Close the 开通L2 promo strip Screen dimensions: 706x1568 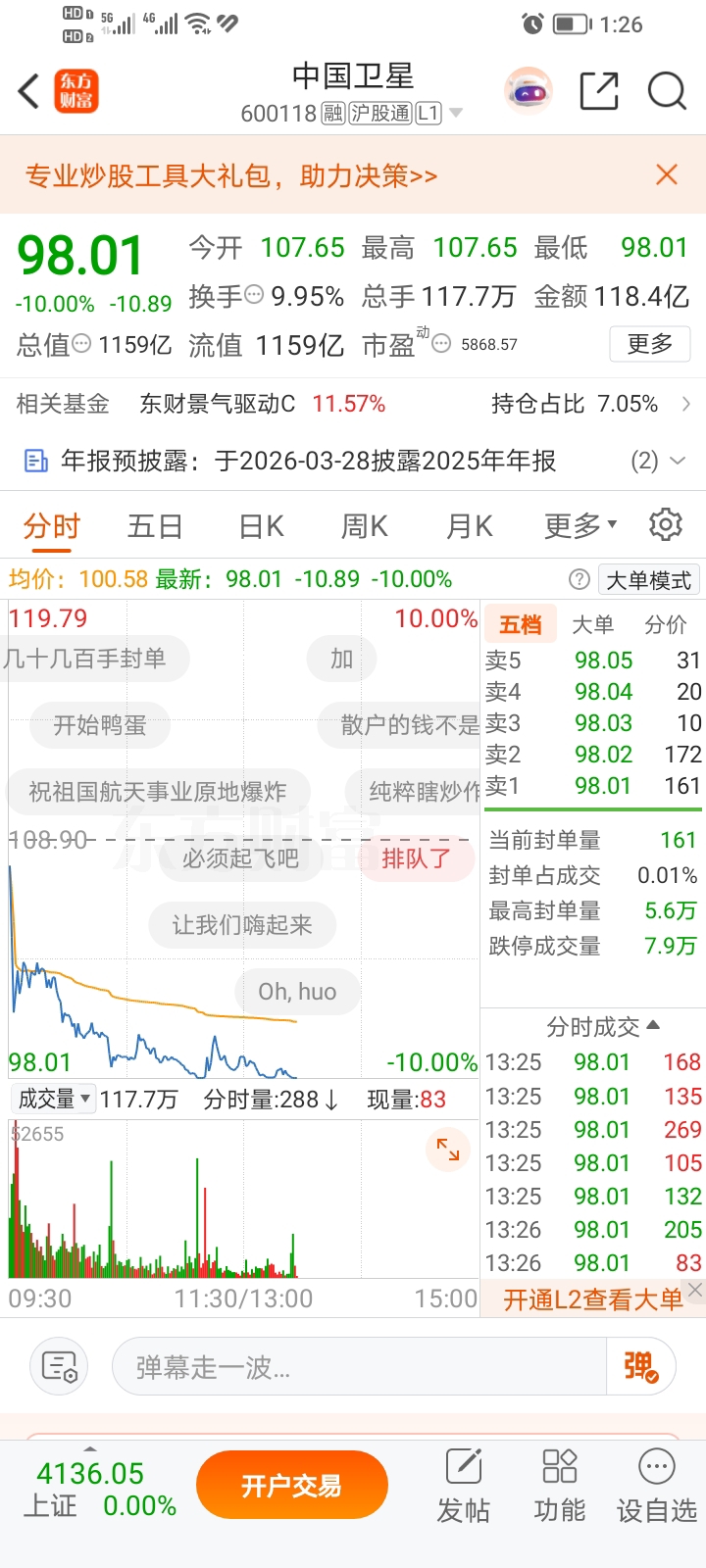(695, 1291)
